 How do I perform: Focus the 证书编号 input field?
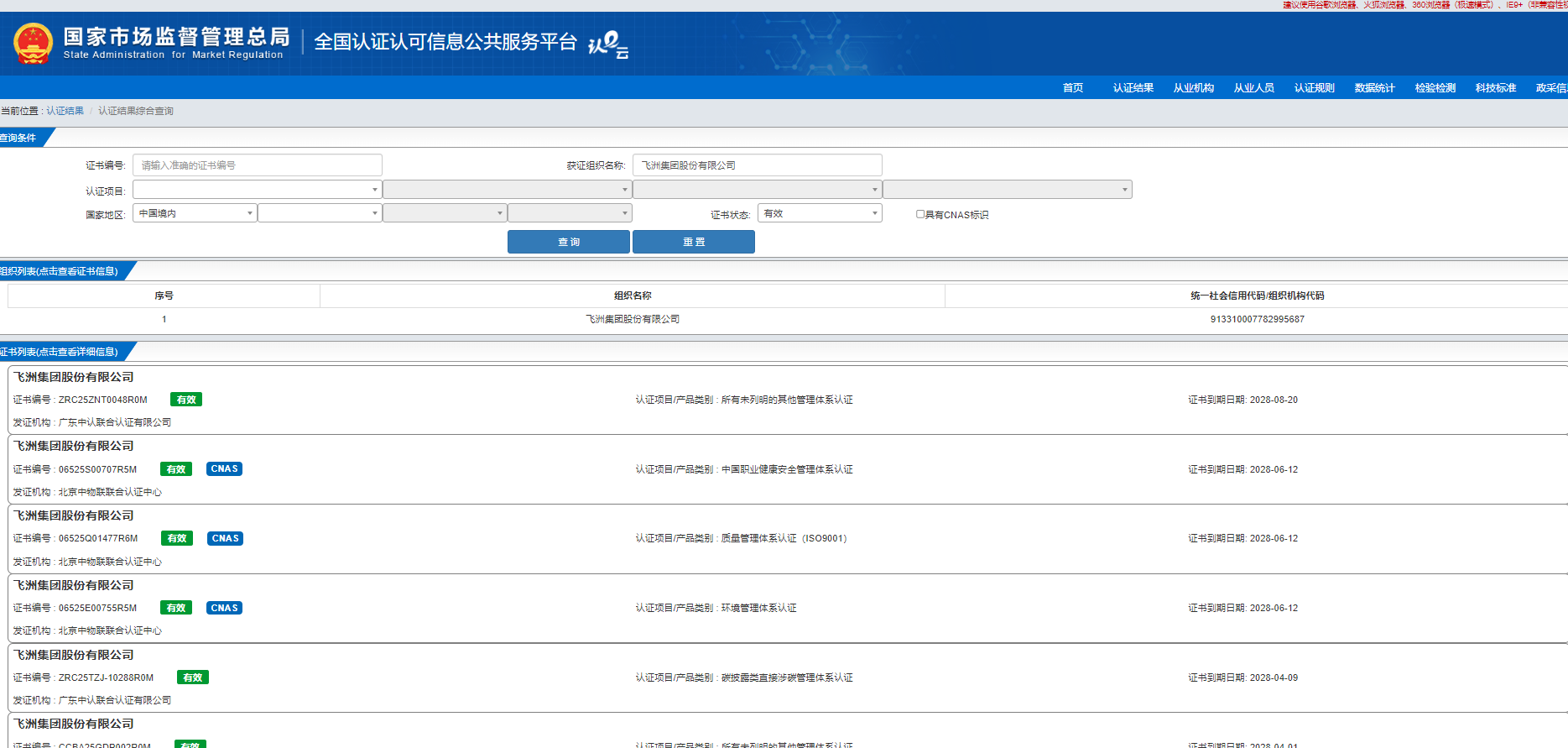[x=257, y=165]
